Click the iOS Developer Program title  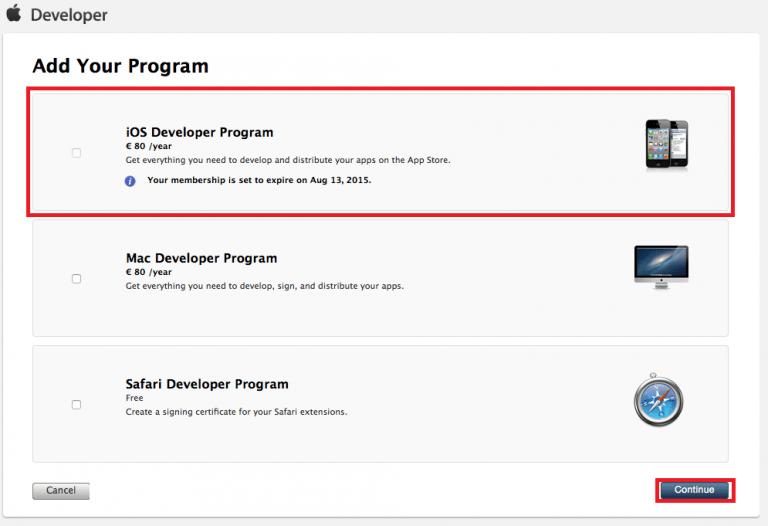tap(199, 133)
